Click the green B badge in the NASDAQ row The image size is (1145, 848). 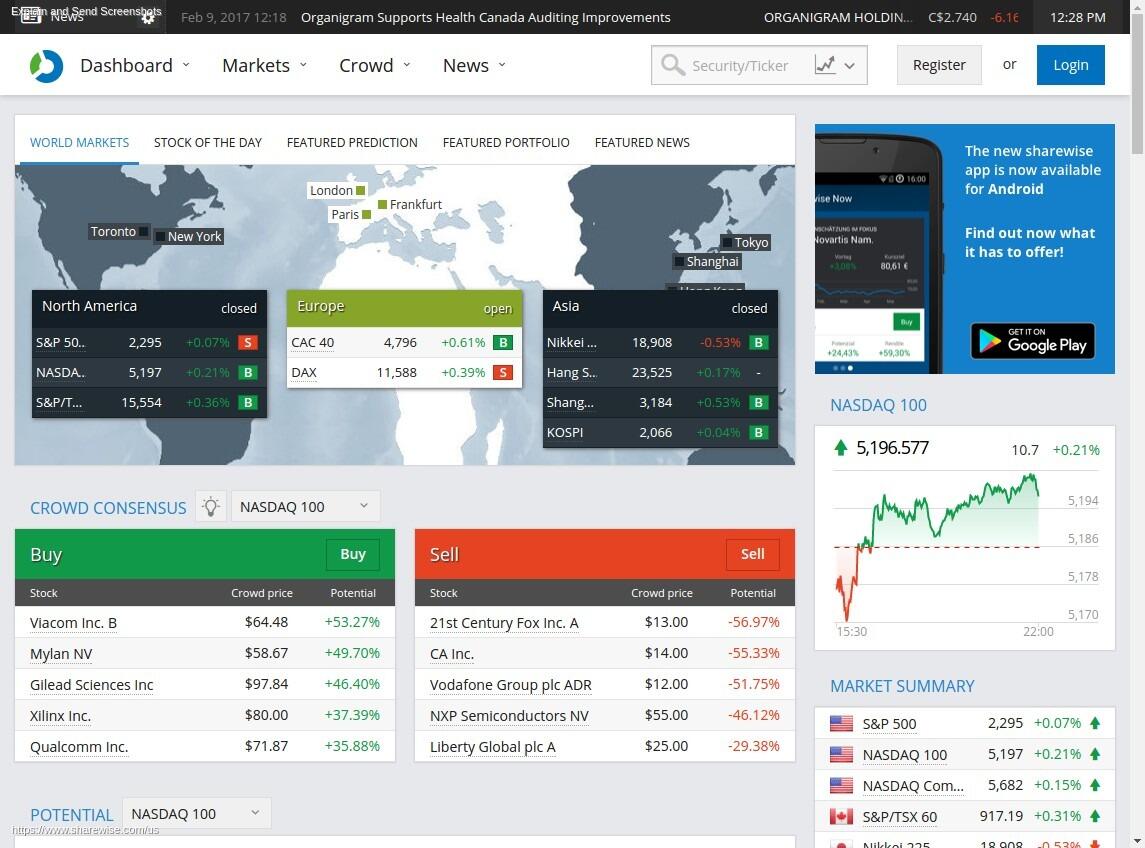pos(248,373)
